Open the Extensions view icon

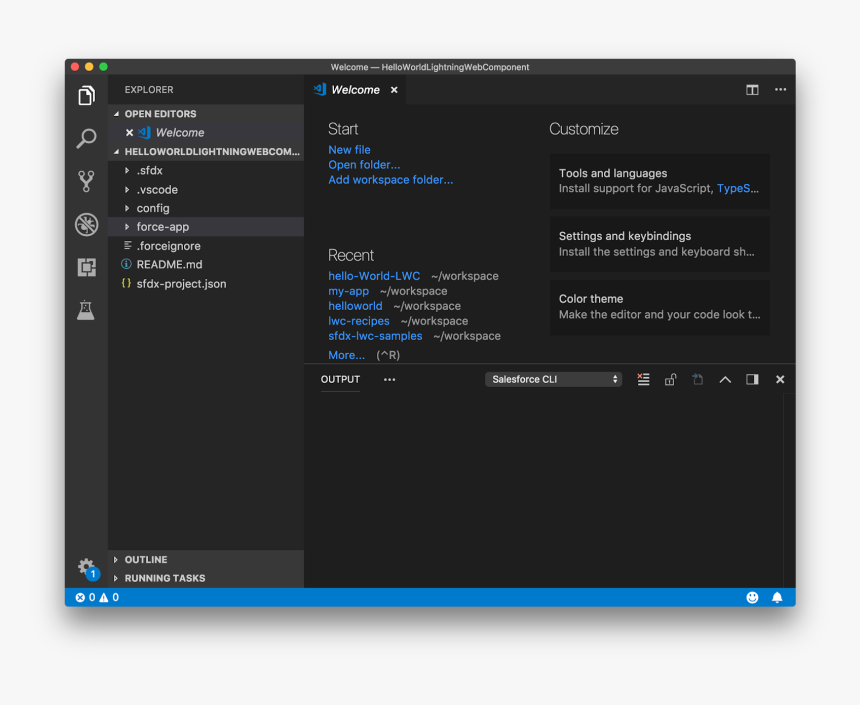(86, 267)
